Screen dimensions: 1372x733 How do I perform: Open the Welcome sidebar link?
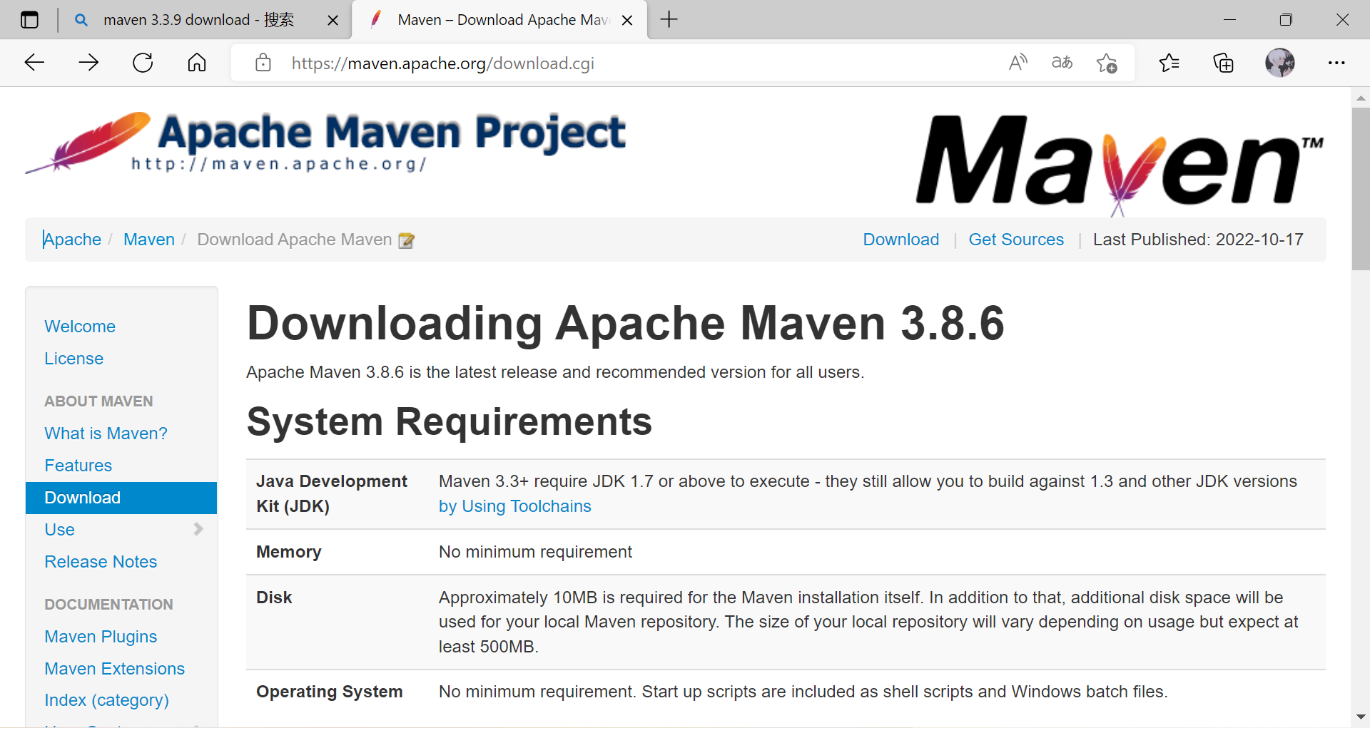[80, 326]
